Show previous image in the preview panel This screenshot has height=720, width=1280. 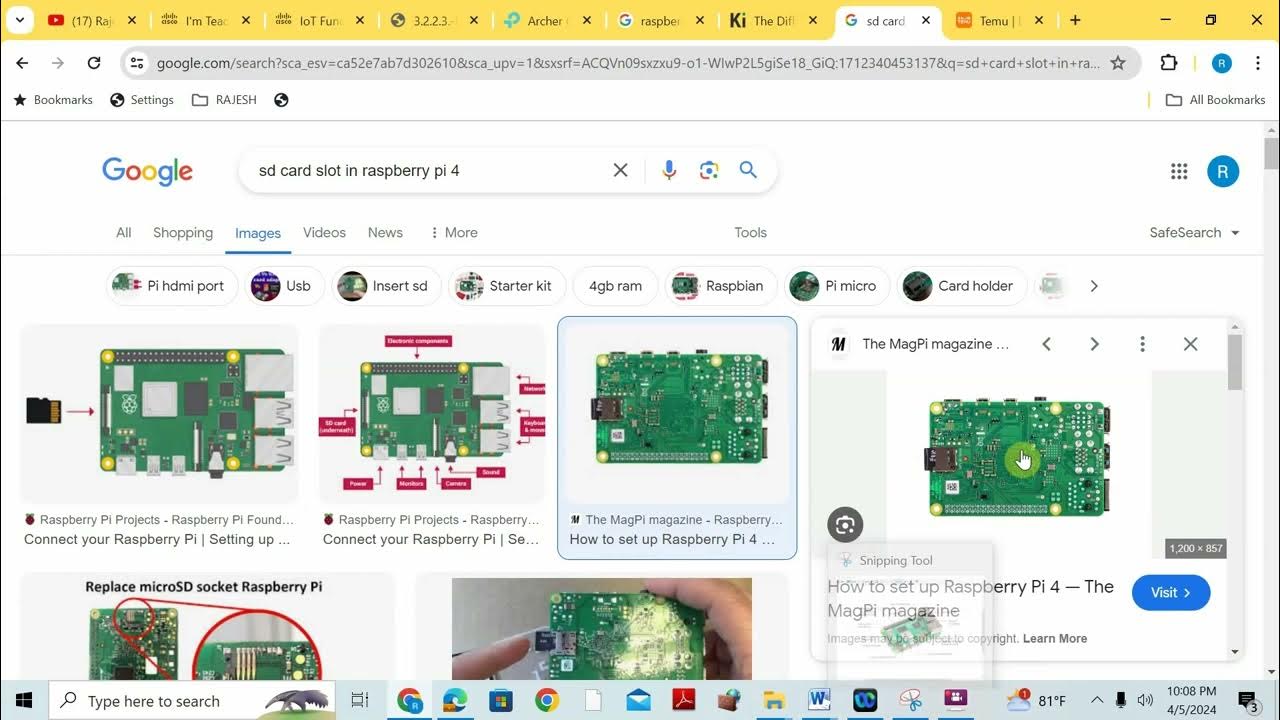pyautogui.click(x=1046, y=344)
